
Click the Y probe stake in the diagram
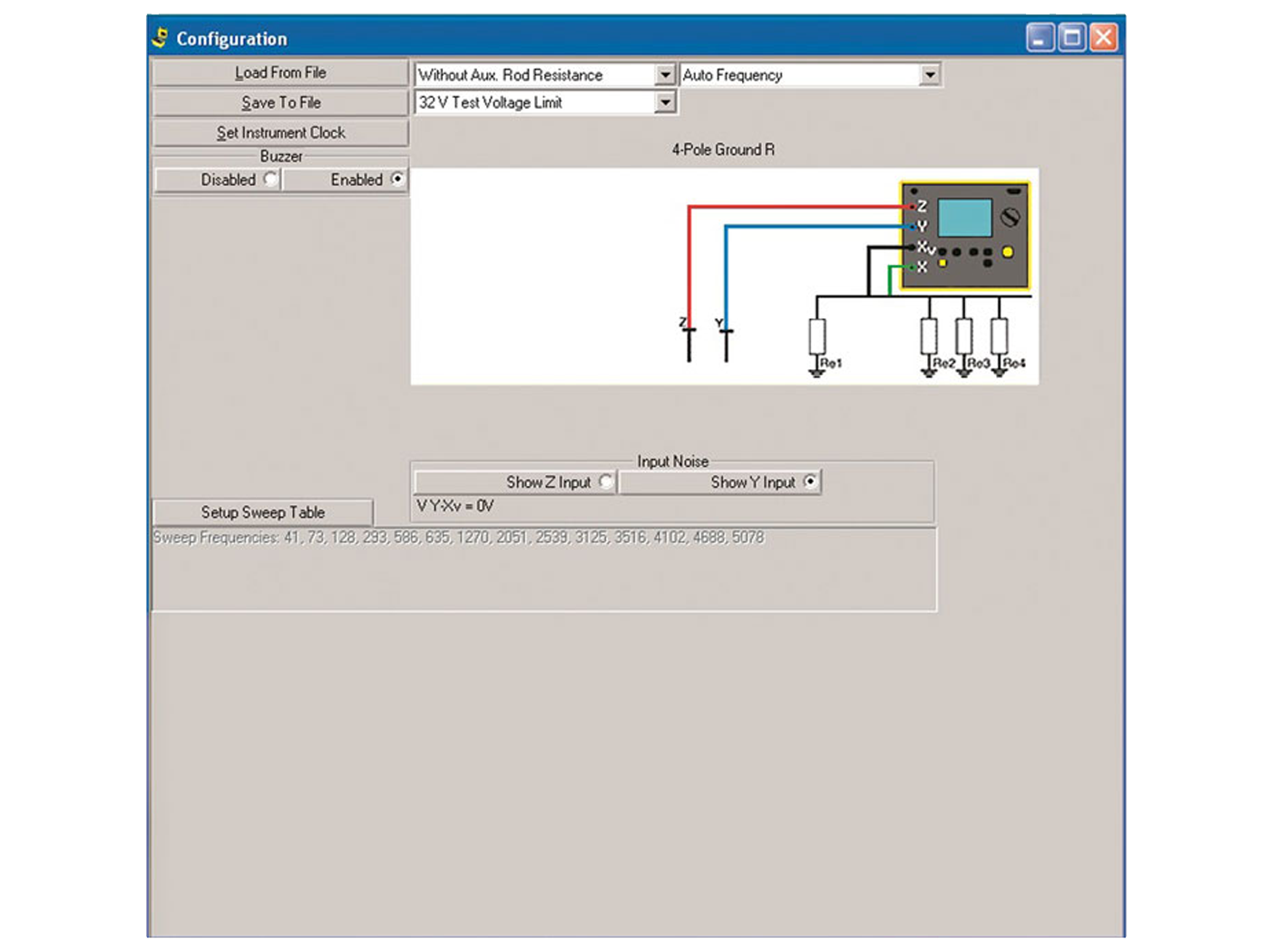[726, 343]
